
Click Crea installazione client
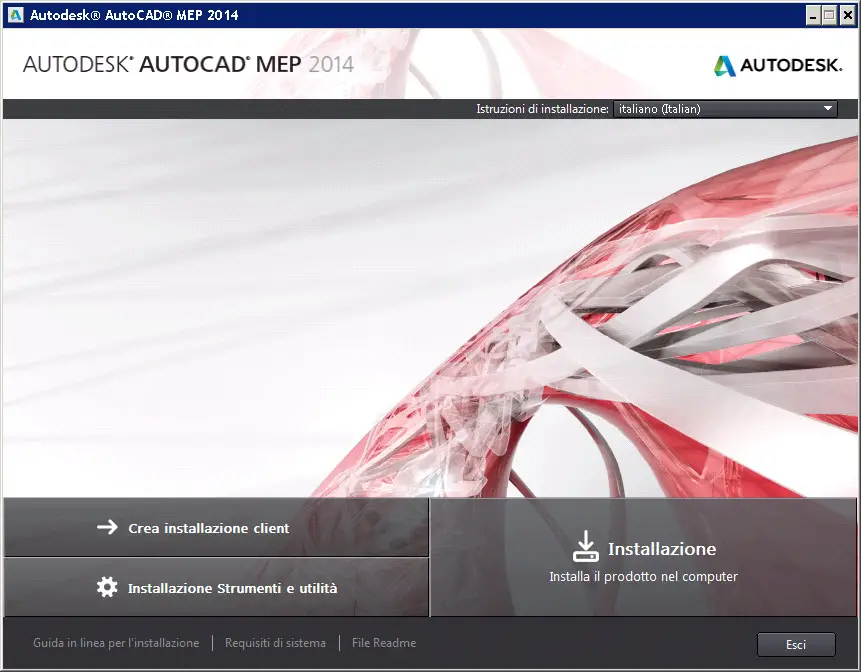coord(216,527)
